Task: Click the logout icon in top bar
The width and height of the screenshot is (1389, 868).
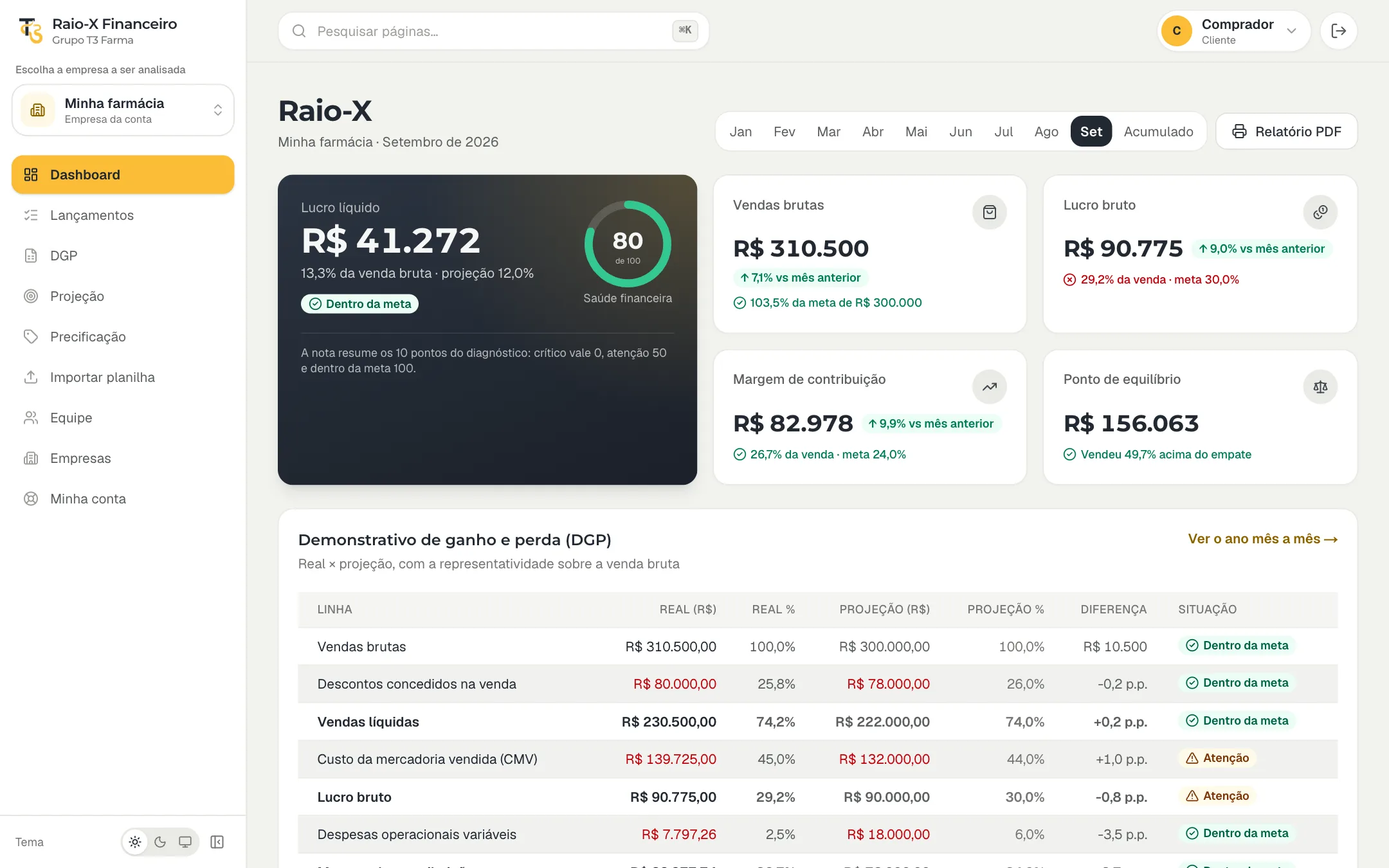Action: tap(1338, 31)
